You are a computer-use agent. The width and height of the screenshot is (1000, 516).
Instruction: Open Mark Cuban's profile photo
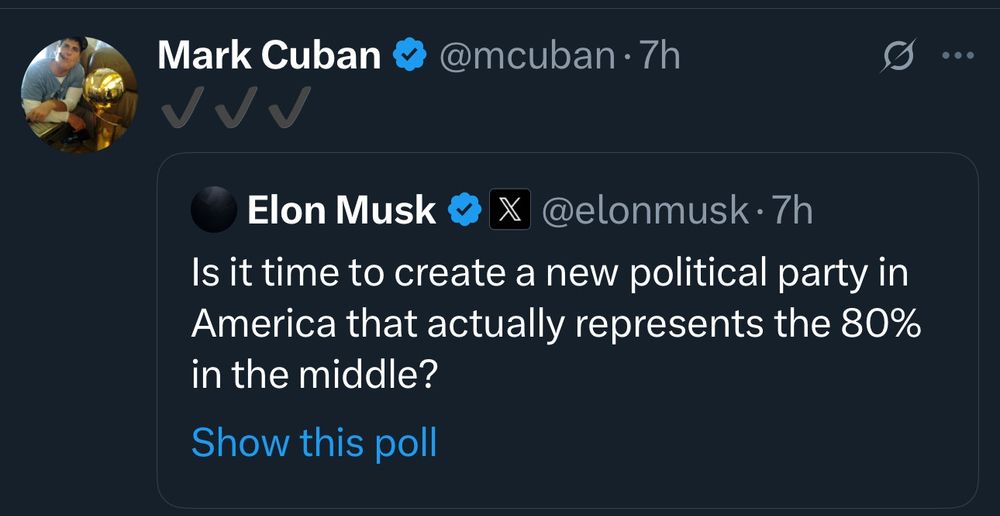76,95
